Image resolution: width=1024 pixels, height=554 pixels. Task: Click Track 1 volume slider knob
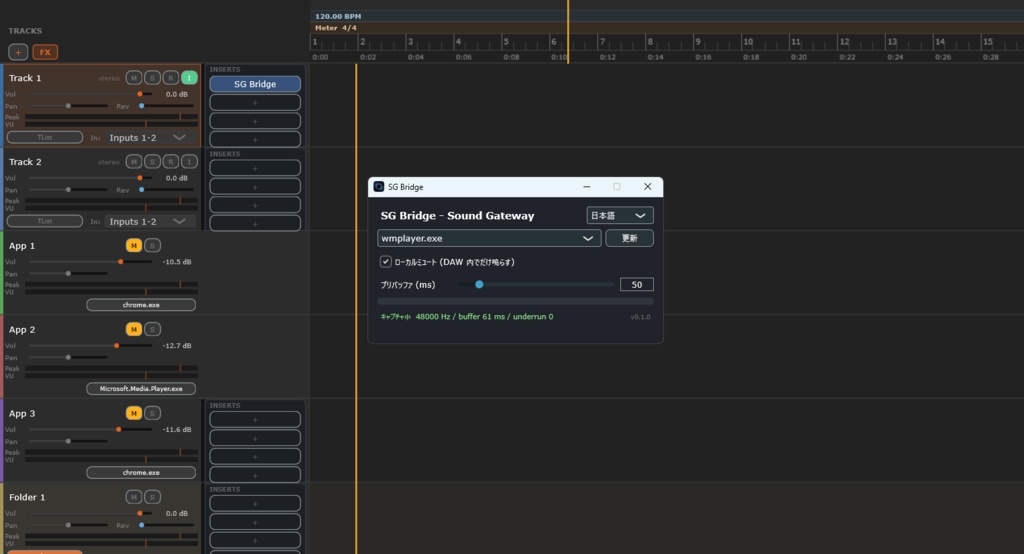[140, 94]
